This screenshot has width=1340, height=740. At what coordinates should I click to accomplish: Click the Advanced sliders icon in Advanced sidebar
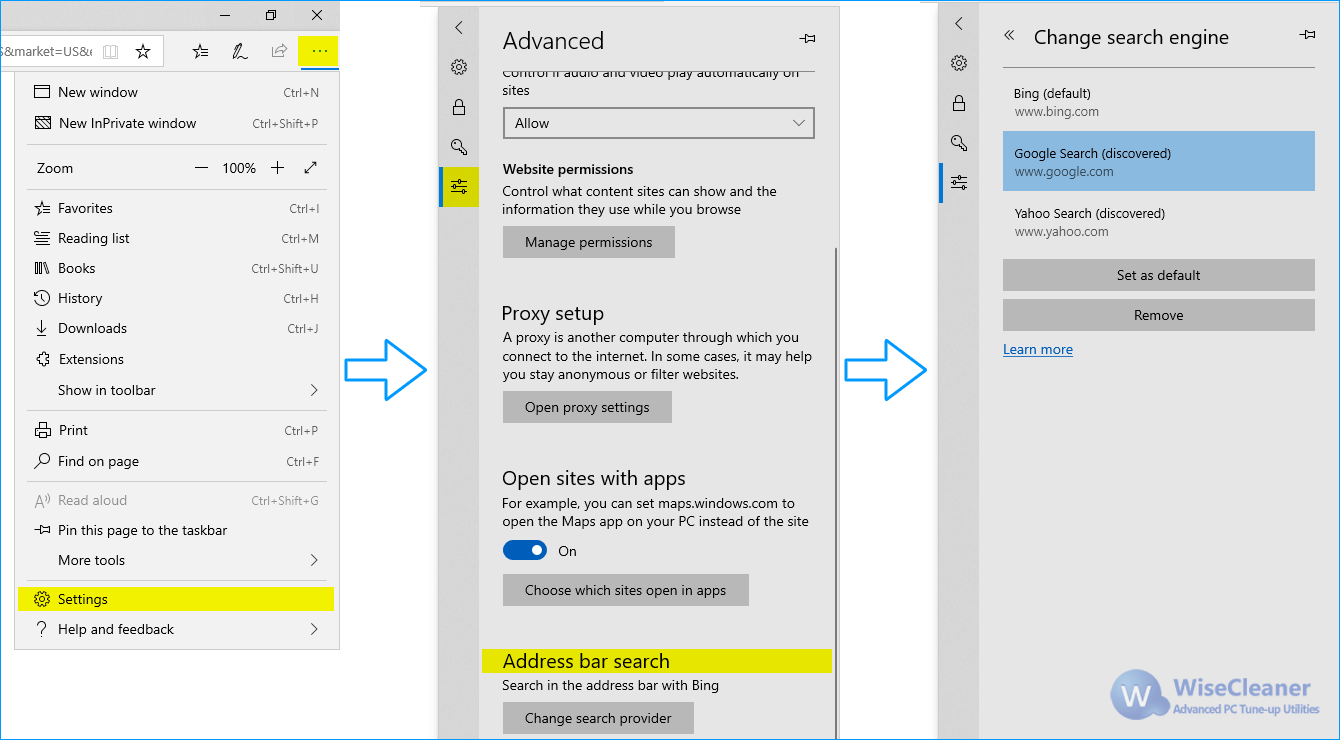click(459, 187)
